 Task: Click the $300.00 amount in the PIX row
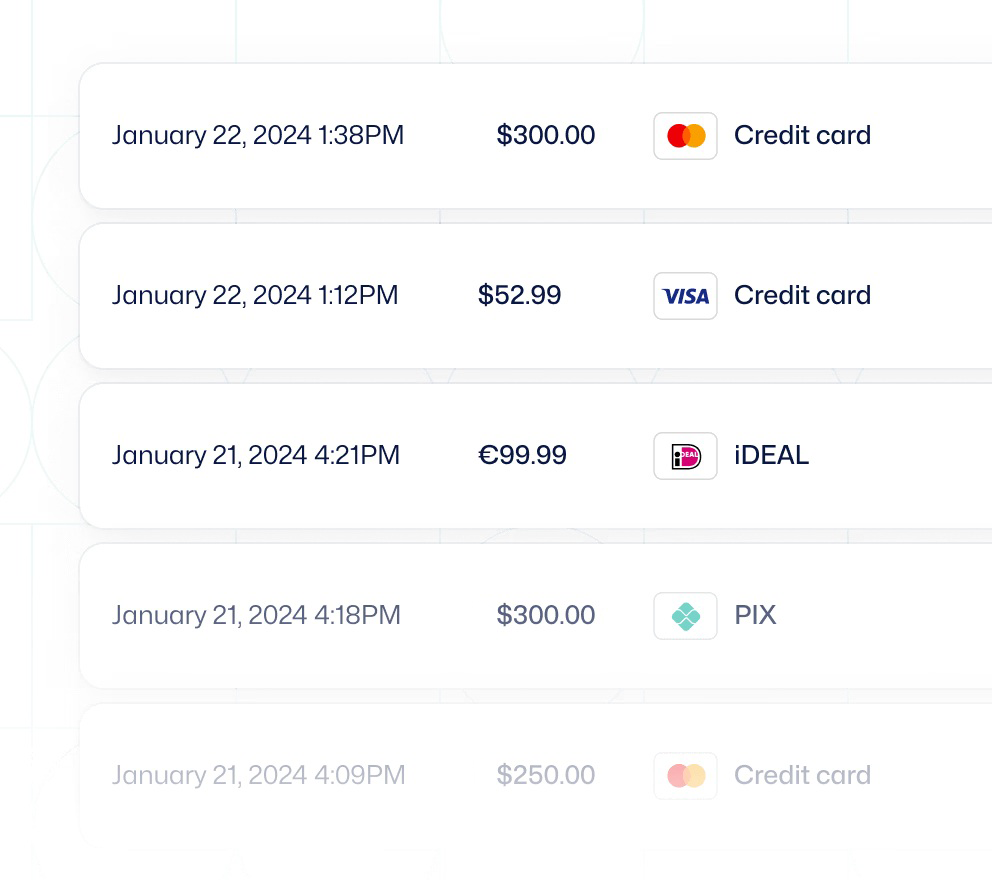pos(546,616)
